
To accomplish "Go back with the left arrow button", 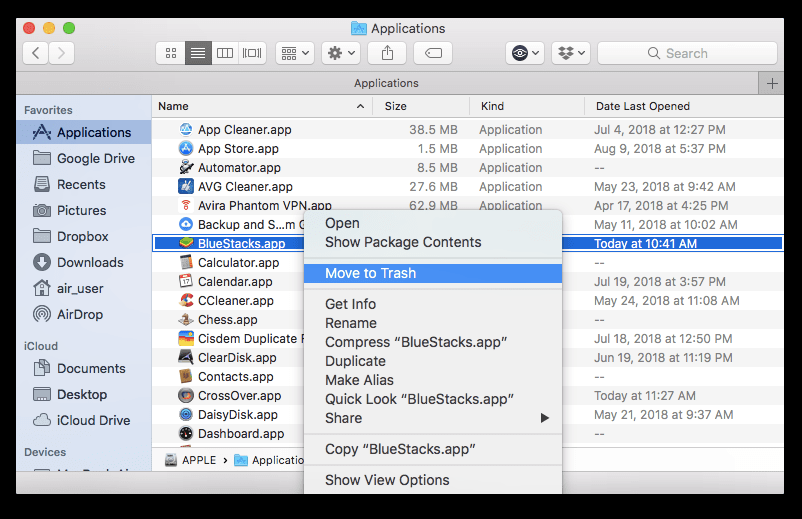I will 36,53.
